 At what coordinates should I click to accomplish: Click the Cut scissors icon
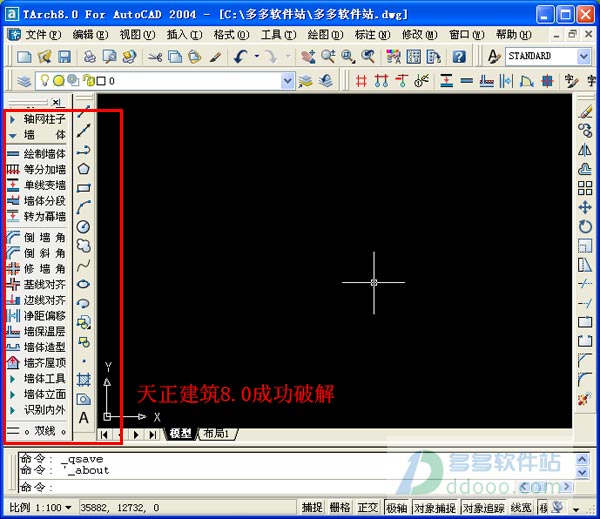coord(155,57)
